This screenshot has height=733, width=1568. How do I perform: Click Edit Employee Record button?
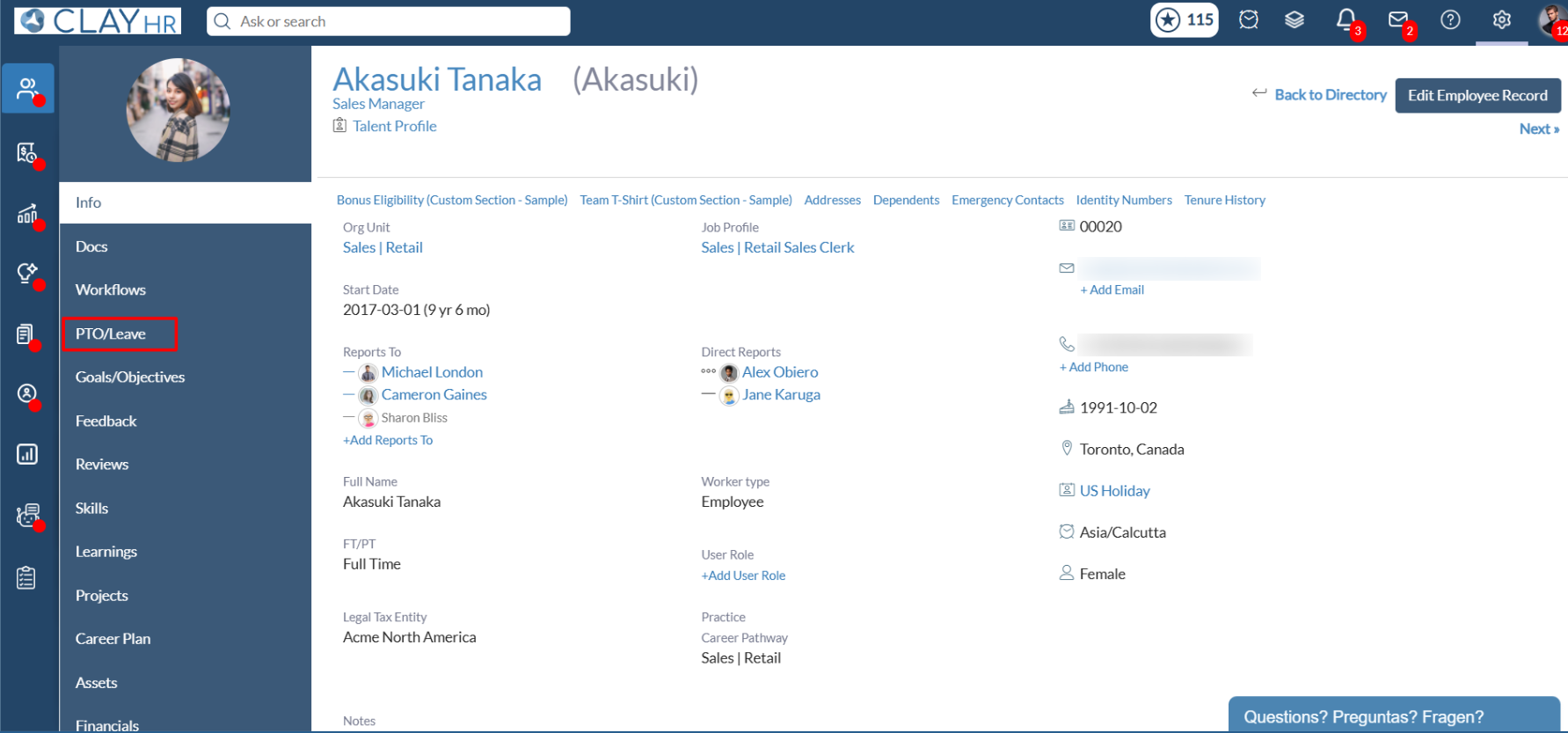1477,95
